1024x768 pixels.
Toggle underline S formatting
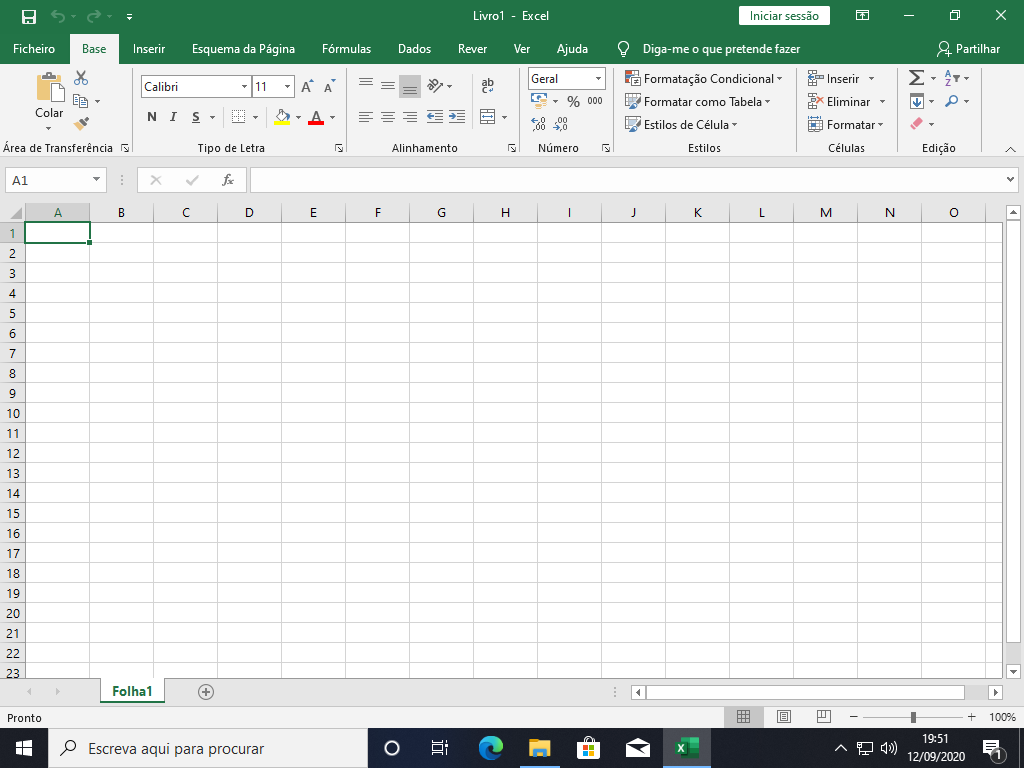click(x=196, y=117)
